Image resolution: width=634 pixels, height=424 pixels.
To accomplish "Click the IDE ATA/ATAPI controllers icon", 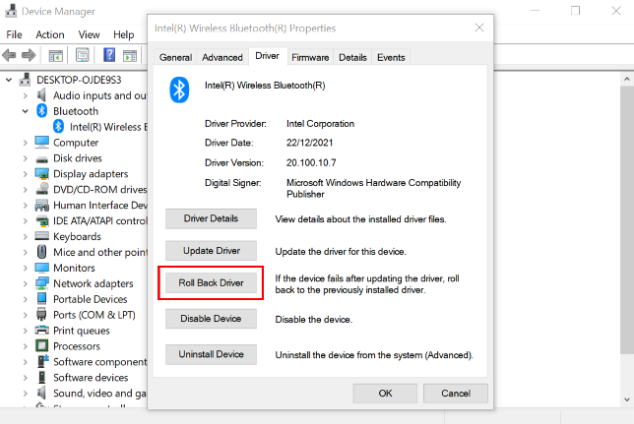I will coord(42,221).
